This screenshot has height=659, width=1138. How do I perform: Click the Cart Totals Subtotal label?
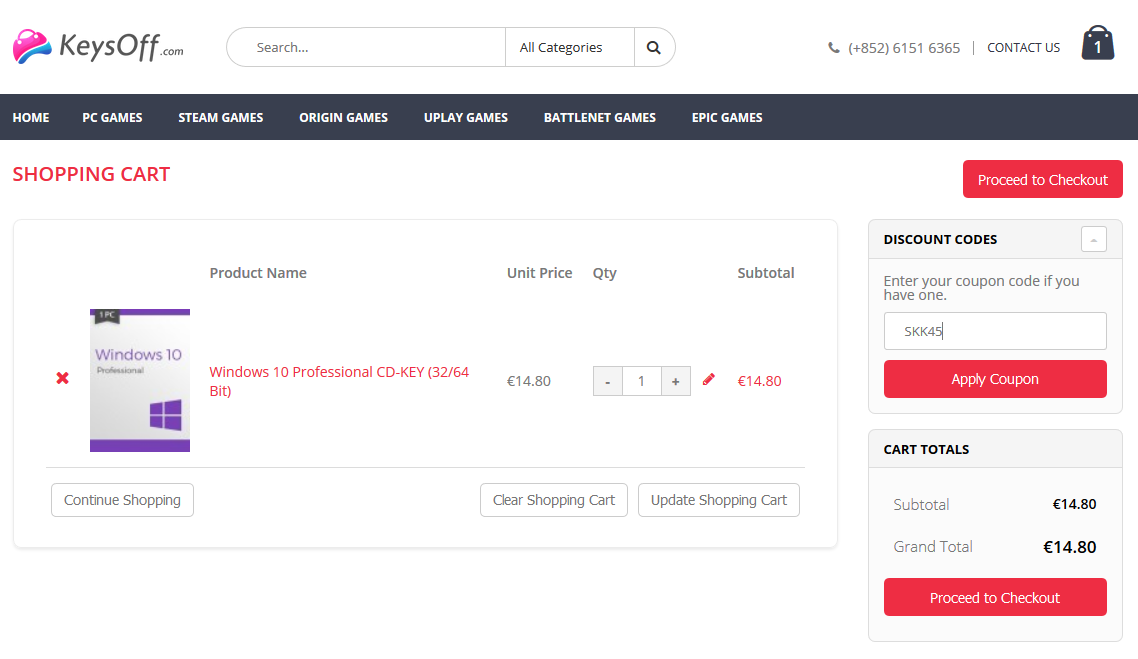[921, 504]
